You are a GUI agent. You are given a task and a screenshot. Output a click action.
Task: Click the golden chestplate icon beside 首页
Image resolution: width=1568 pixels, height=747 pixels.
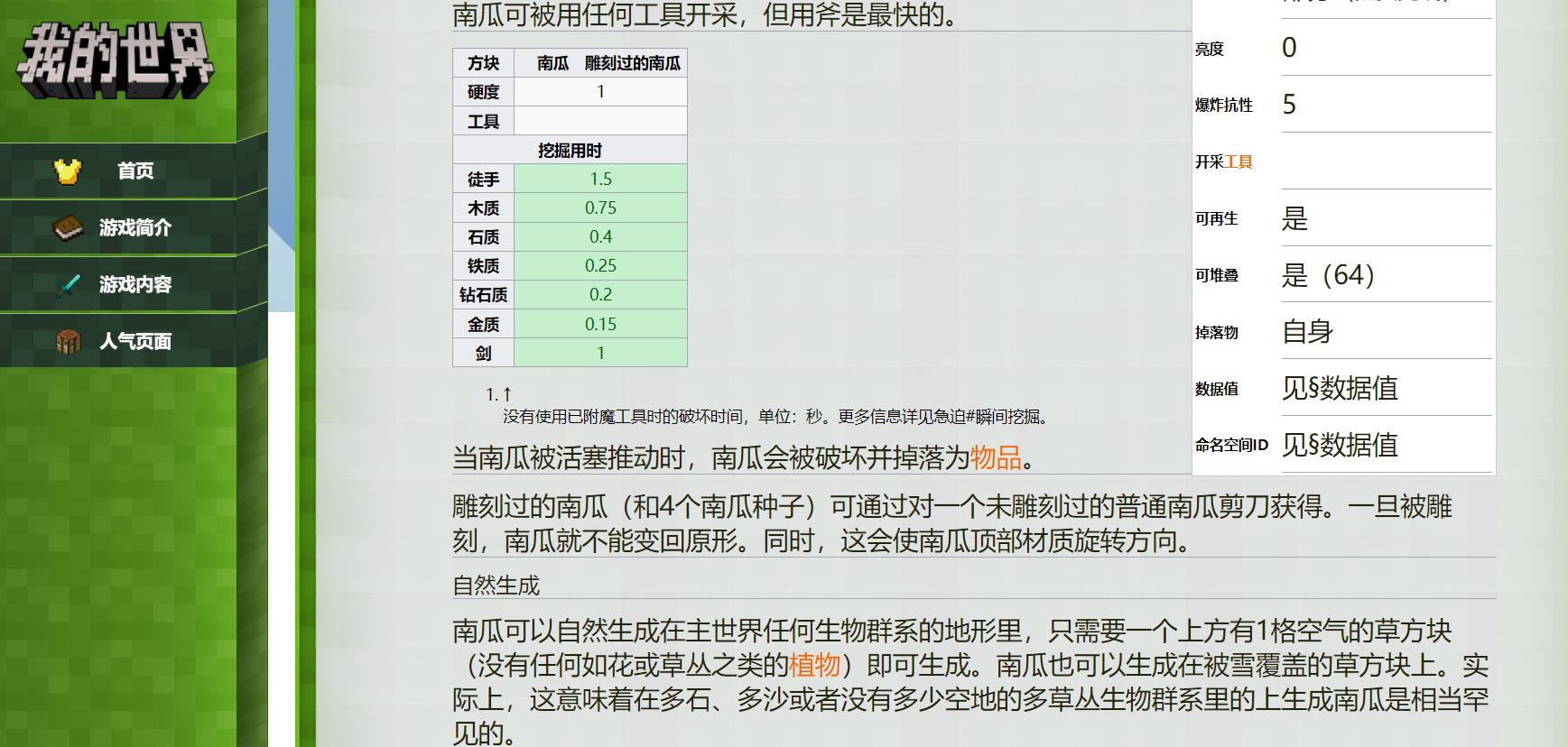click(x=68, y=171)
